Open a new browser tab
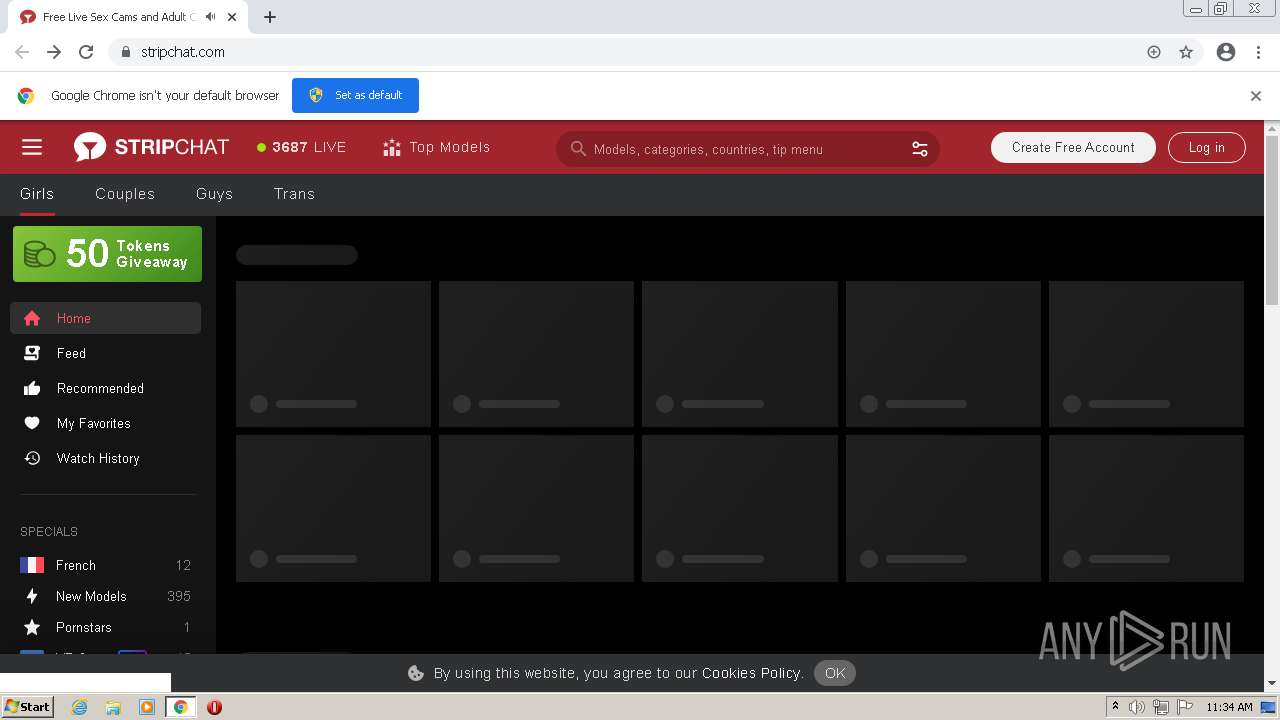The height and width of the screenshot is (720, 1280). (x=270, y=17)
